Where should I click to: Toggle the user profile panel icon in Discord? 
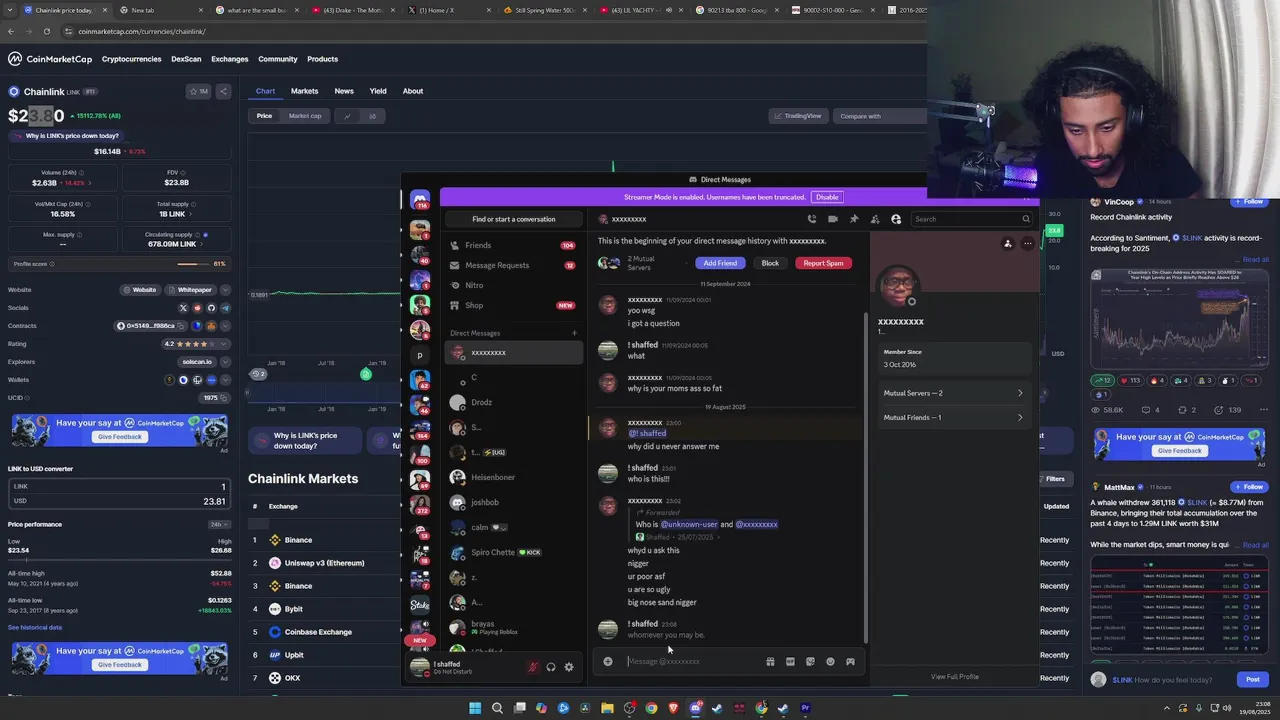pyautogui.click(x=896, y=219)
